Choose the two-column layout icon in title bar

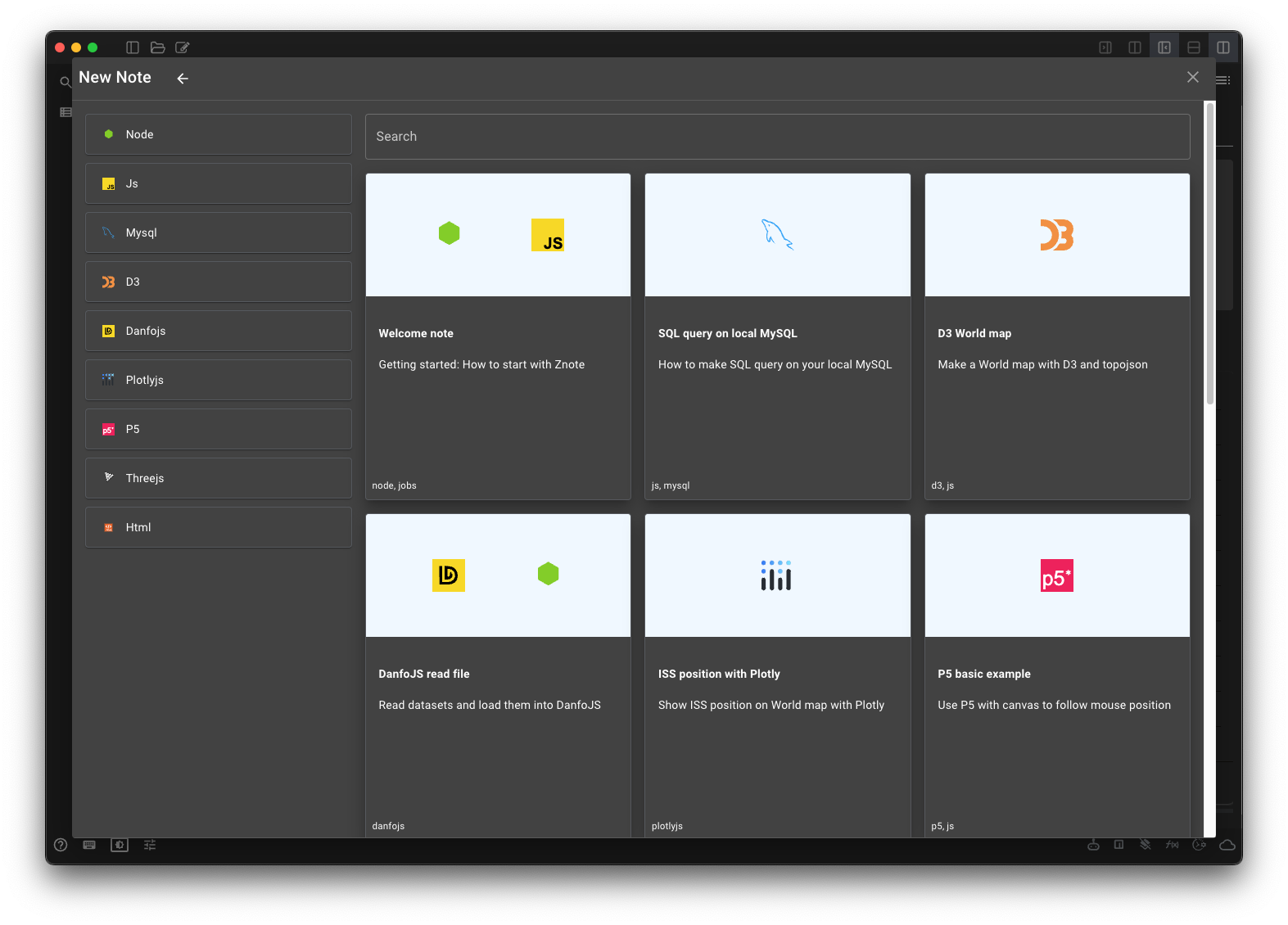pyautogui.click(x=1135, y=47)
